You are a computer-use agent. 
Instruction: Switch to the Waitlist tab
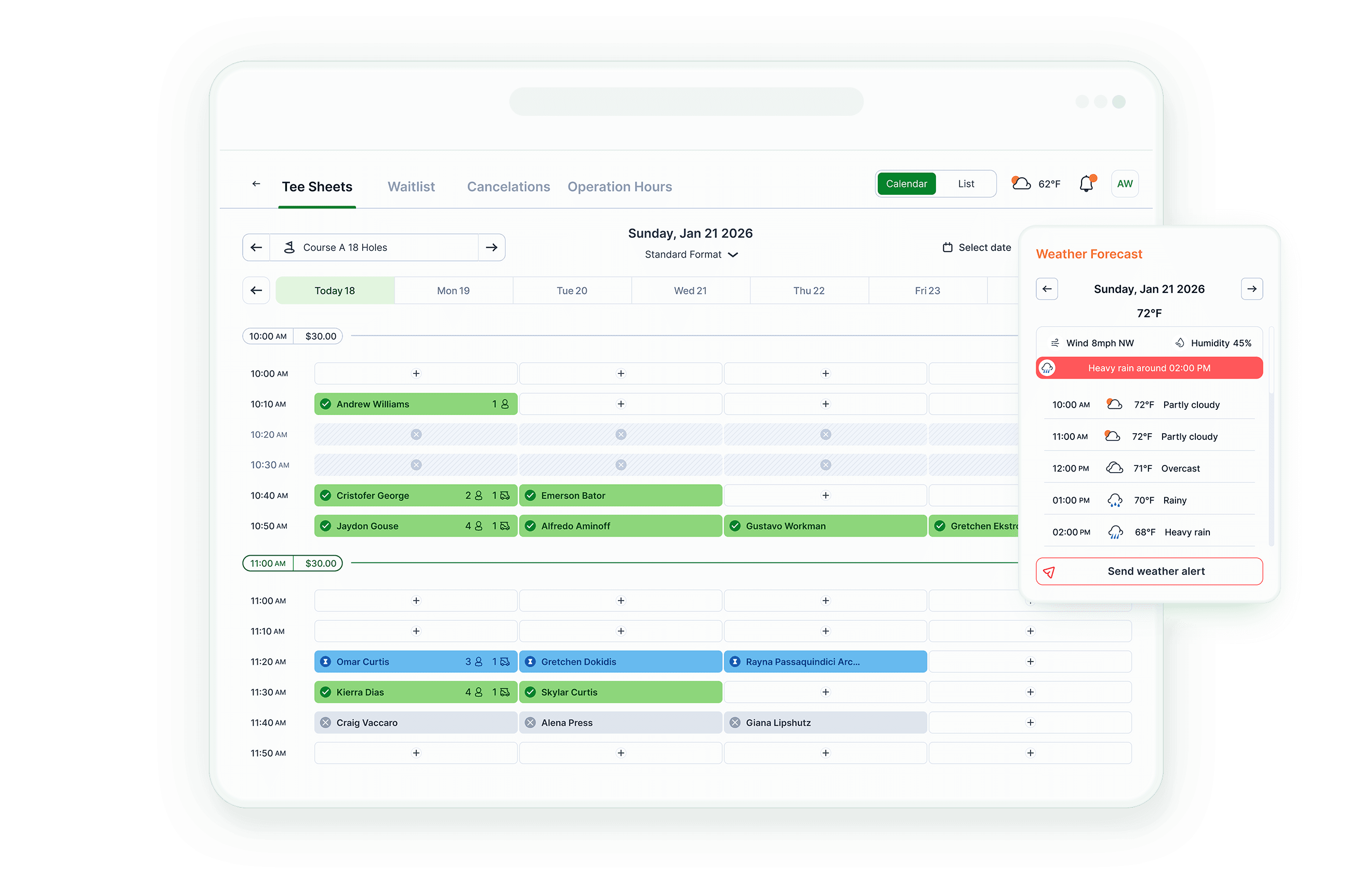[x=411, y=186]
